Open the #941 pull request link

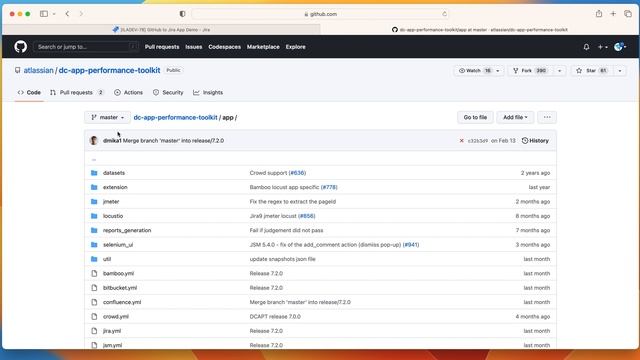pyautogui.click(x=411, y=244)
